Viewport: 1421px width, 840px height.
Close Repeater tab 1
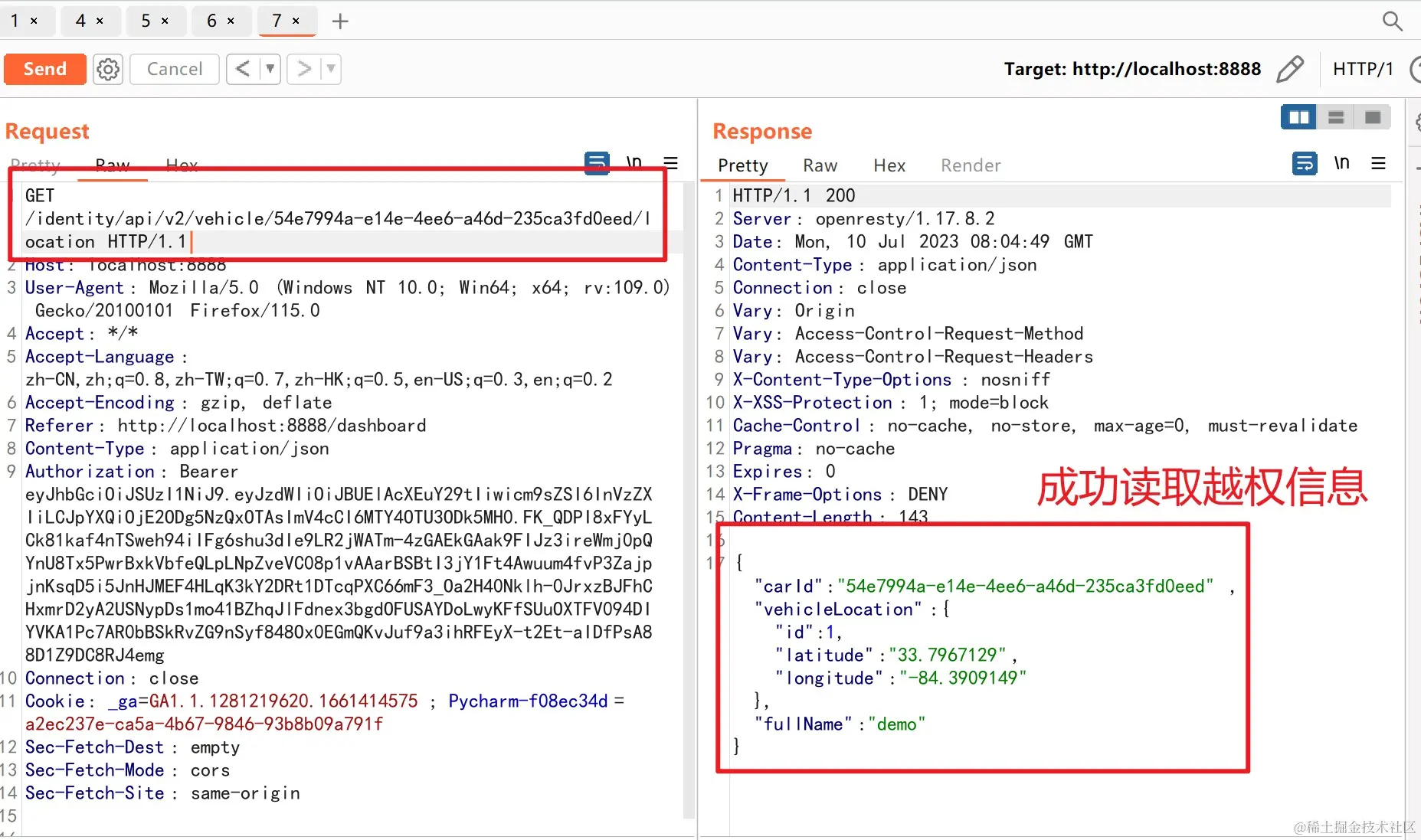tap(34, 21)
